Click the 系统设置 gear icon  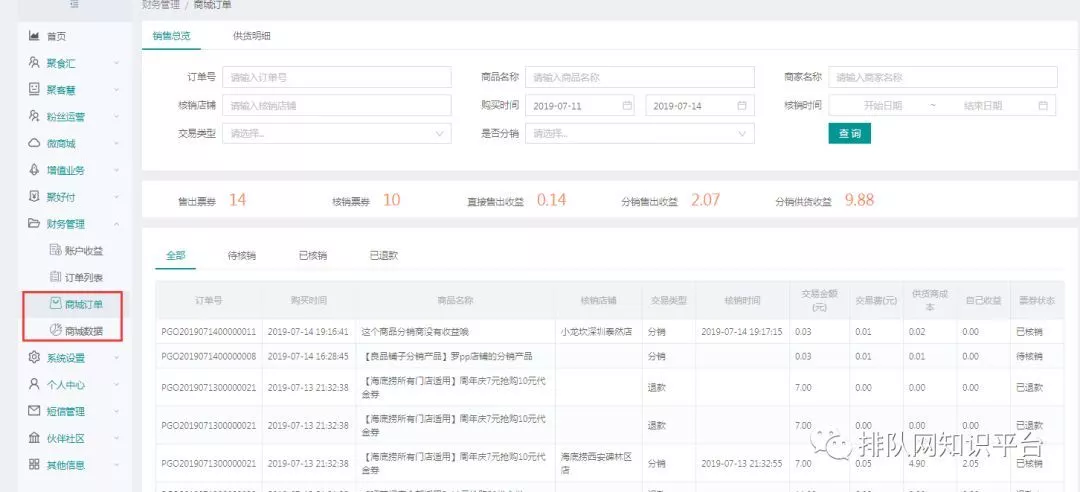(34, 358)
